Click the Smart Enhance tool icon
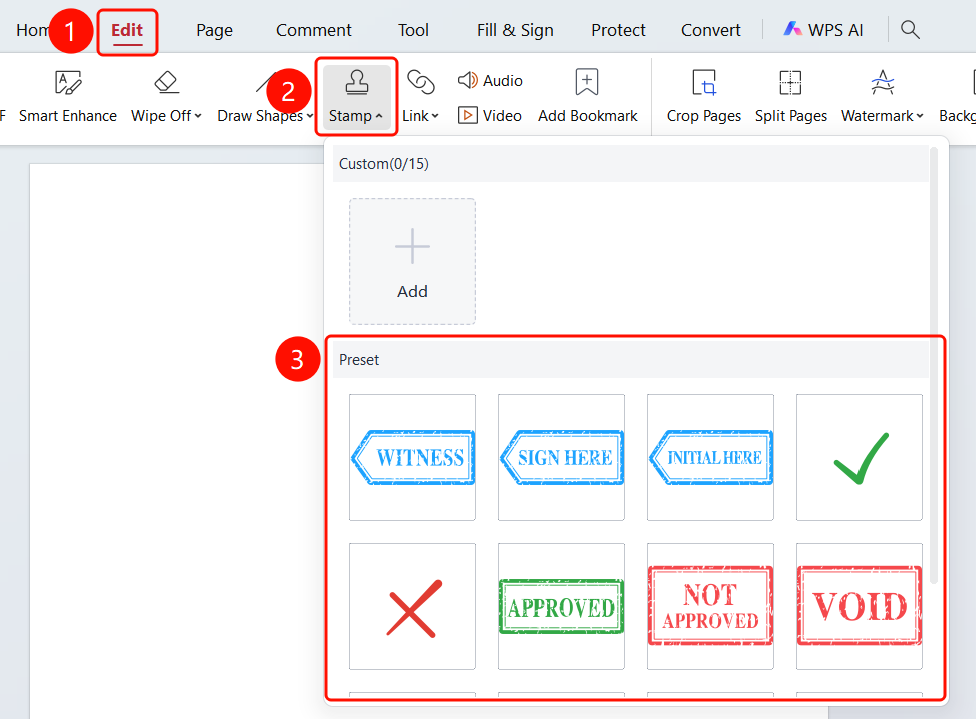The height and width of the screenshot is (719, 976). (68, 83)
